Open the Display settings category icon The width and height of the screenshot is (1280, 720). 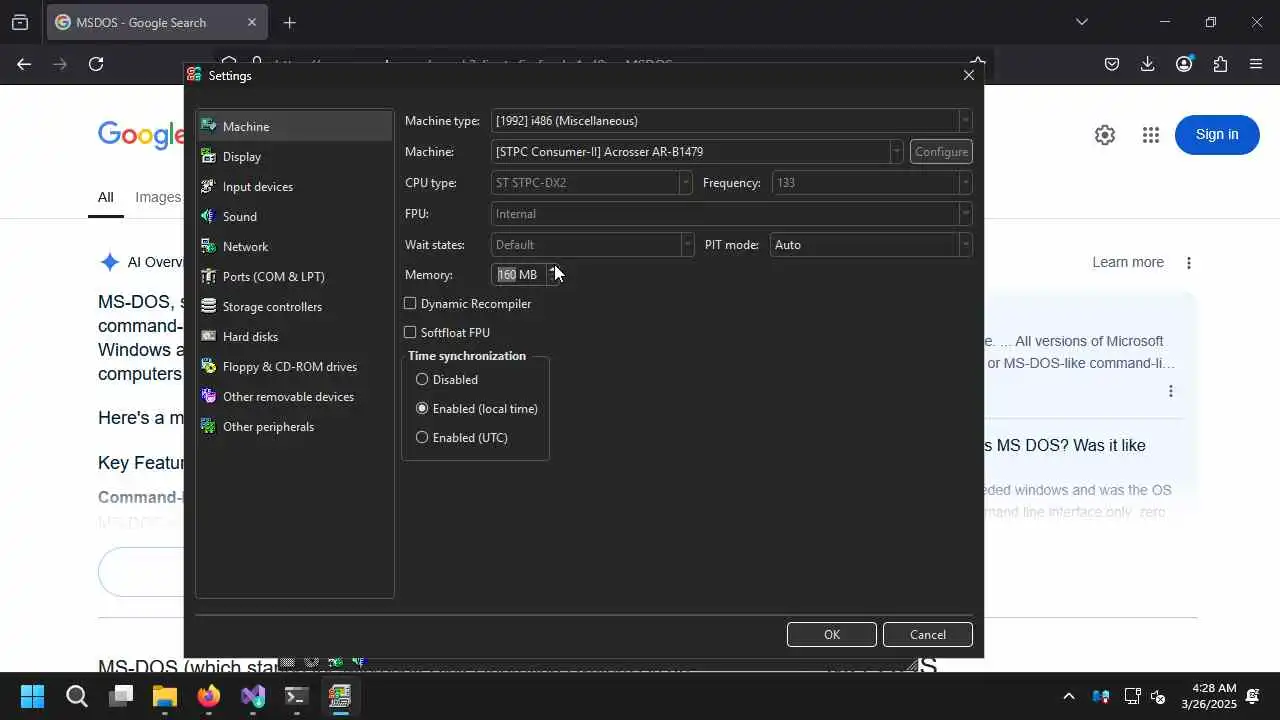208,156
